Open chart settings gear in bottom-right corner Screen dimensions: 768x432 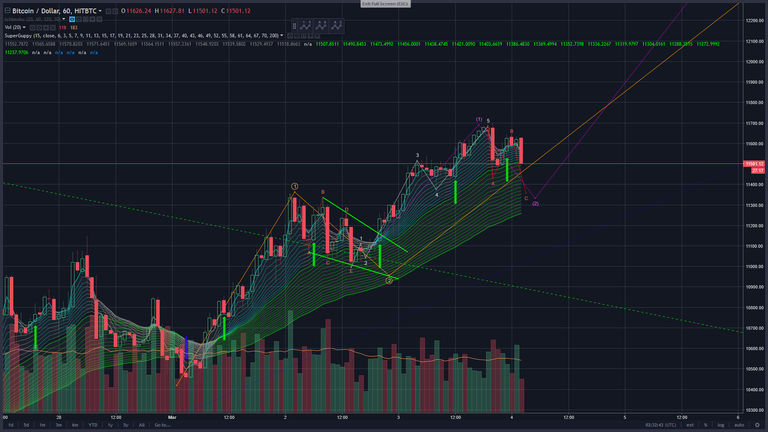(757, 425)
